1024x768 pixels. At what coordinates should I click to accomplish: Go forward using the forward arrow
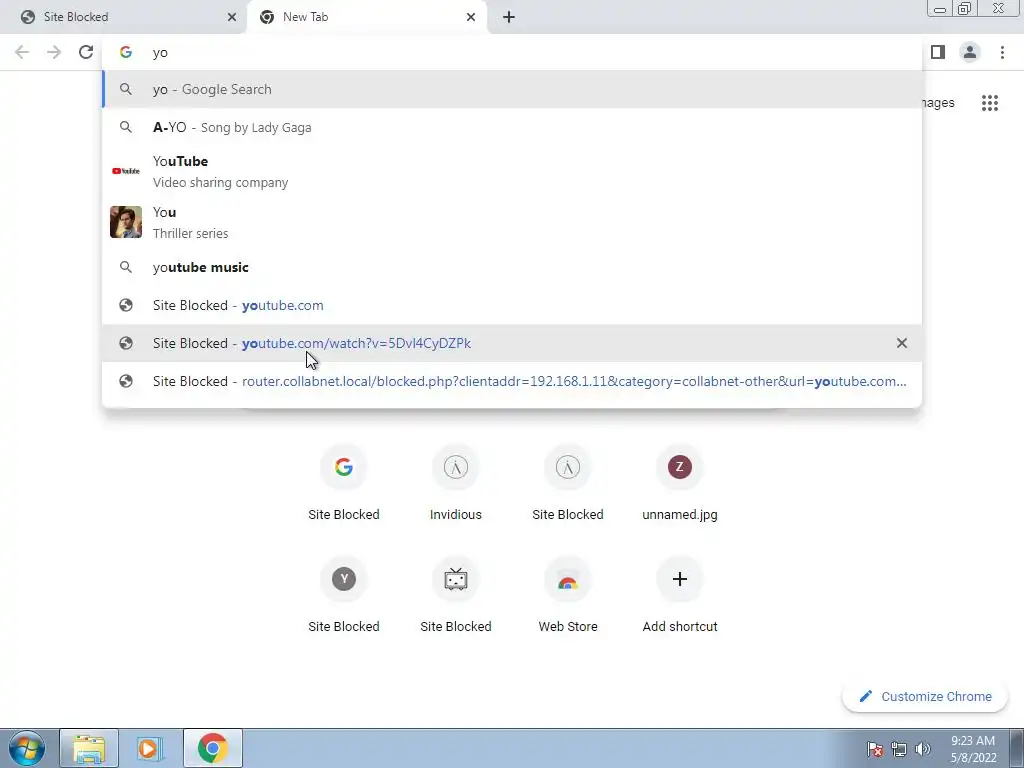(x=54, y=52)
